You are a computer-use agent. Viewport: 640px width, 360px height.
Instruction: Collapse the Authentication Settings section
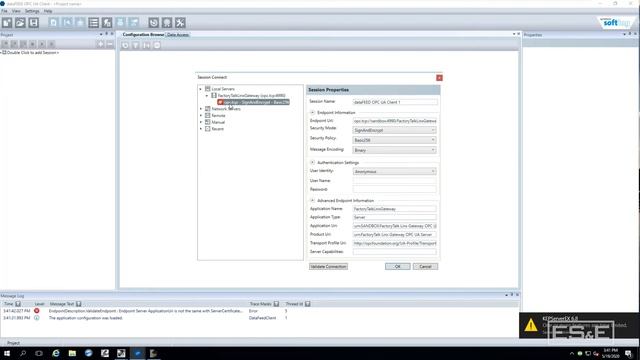313,162
